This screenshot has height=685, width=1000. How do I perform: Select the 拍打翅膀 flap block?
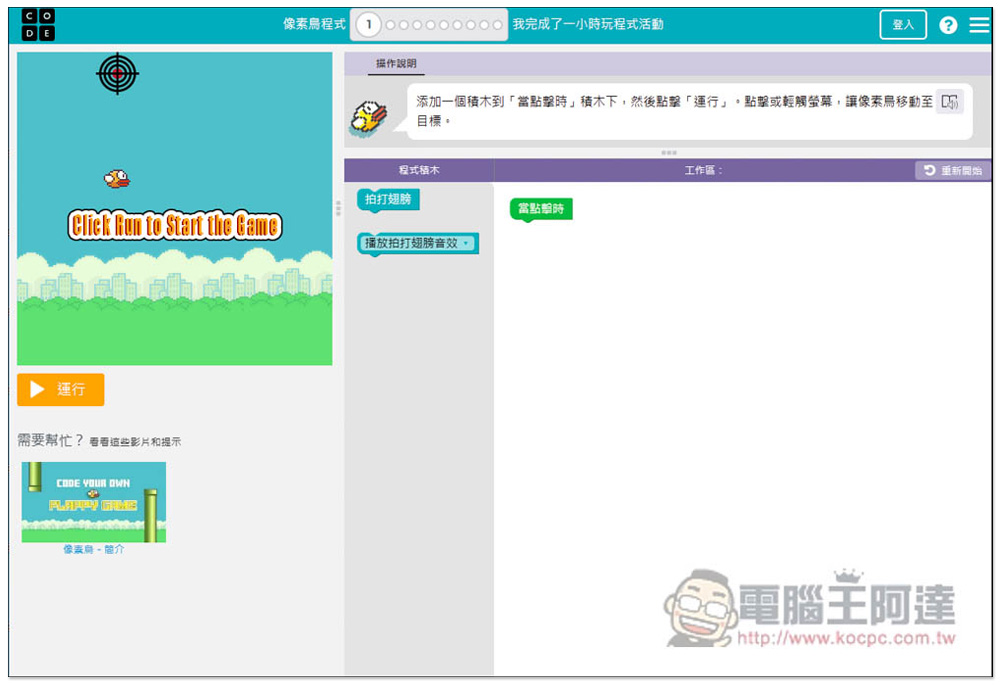coord(388,199)
